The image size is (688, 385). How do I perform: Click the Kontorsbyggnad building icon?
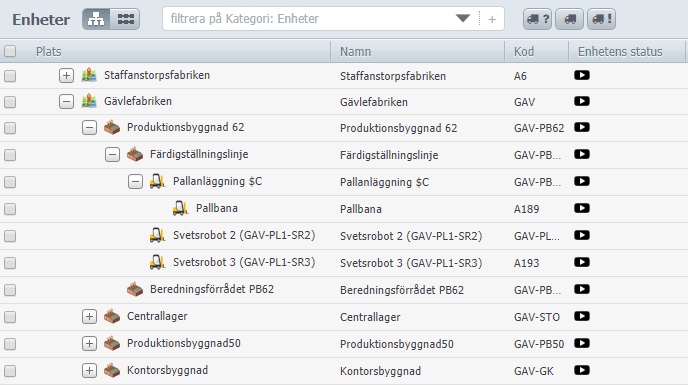click(112, 370)
